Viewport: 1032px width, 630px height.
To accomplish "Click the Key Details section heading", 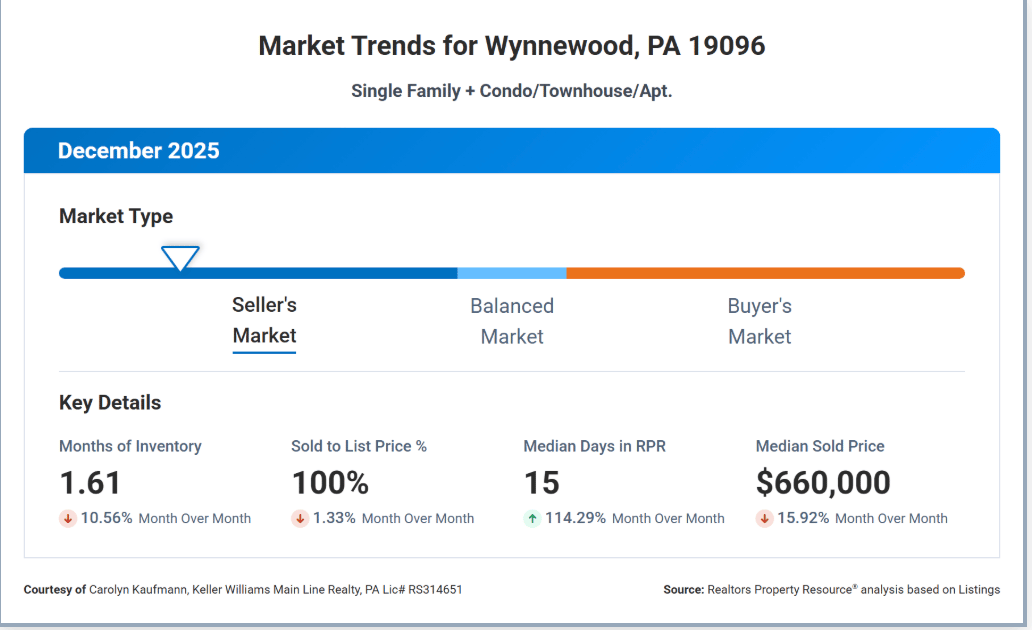I will 110,403.
